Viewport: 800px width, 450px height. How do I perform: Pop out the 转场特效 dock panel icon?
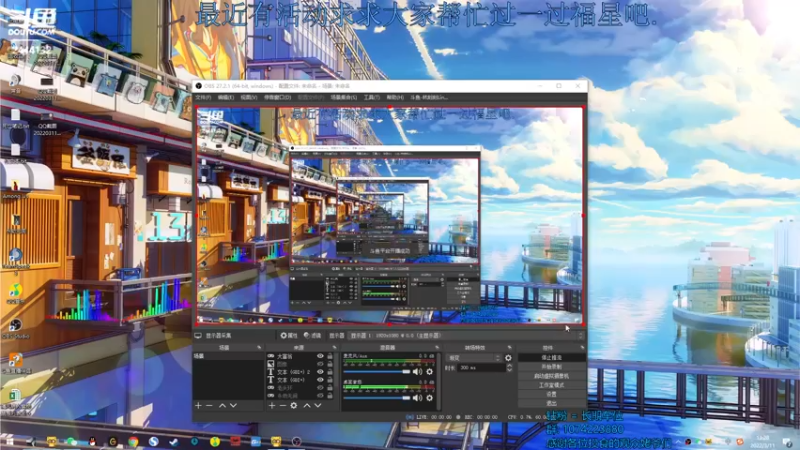pyautogui.click(x=509, y=347)
